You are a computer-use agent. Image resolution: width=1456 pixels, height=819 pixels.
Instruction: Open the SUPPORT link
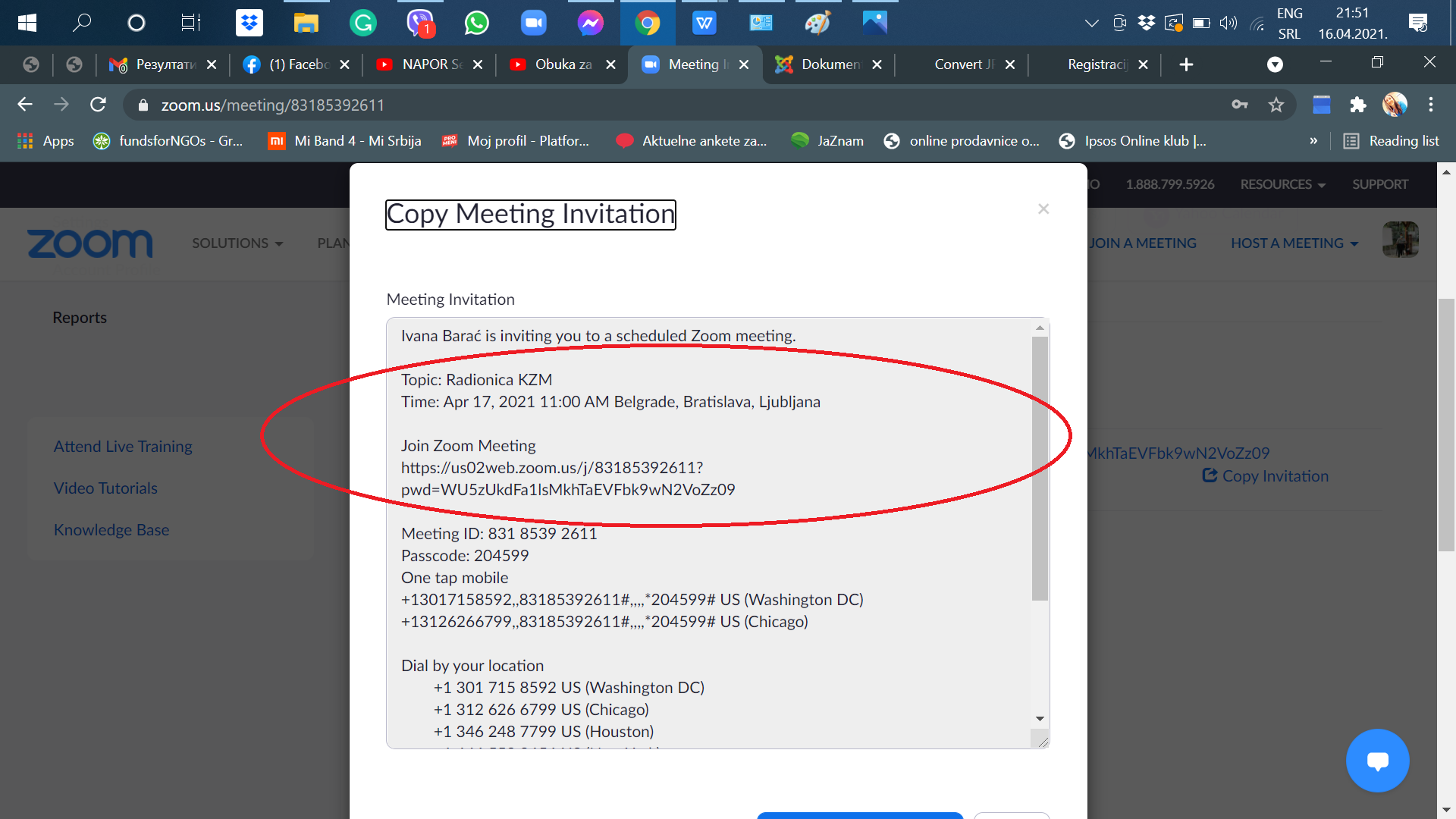coord(1380,184)
